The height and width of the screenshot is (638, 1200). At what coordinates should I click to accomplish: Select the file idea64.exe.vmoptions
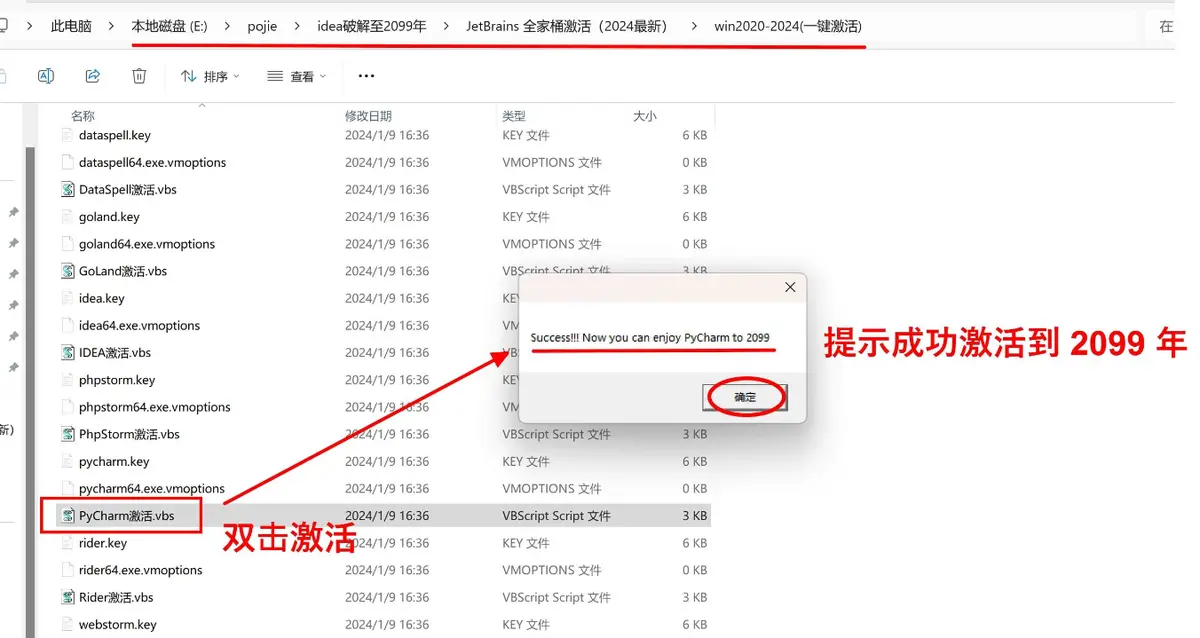point(140,325)
